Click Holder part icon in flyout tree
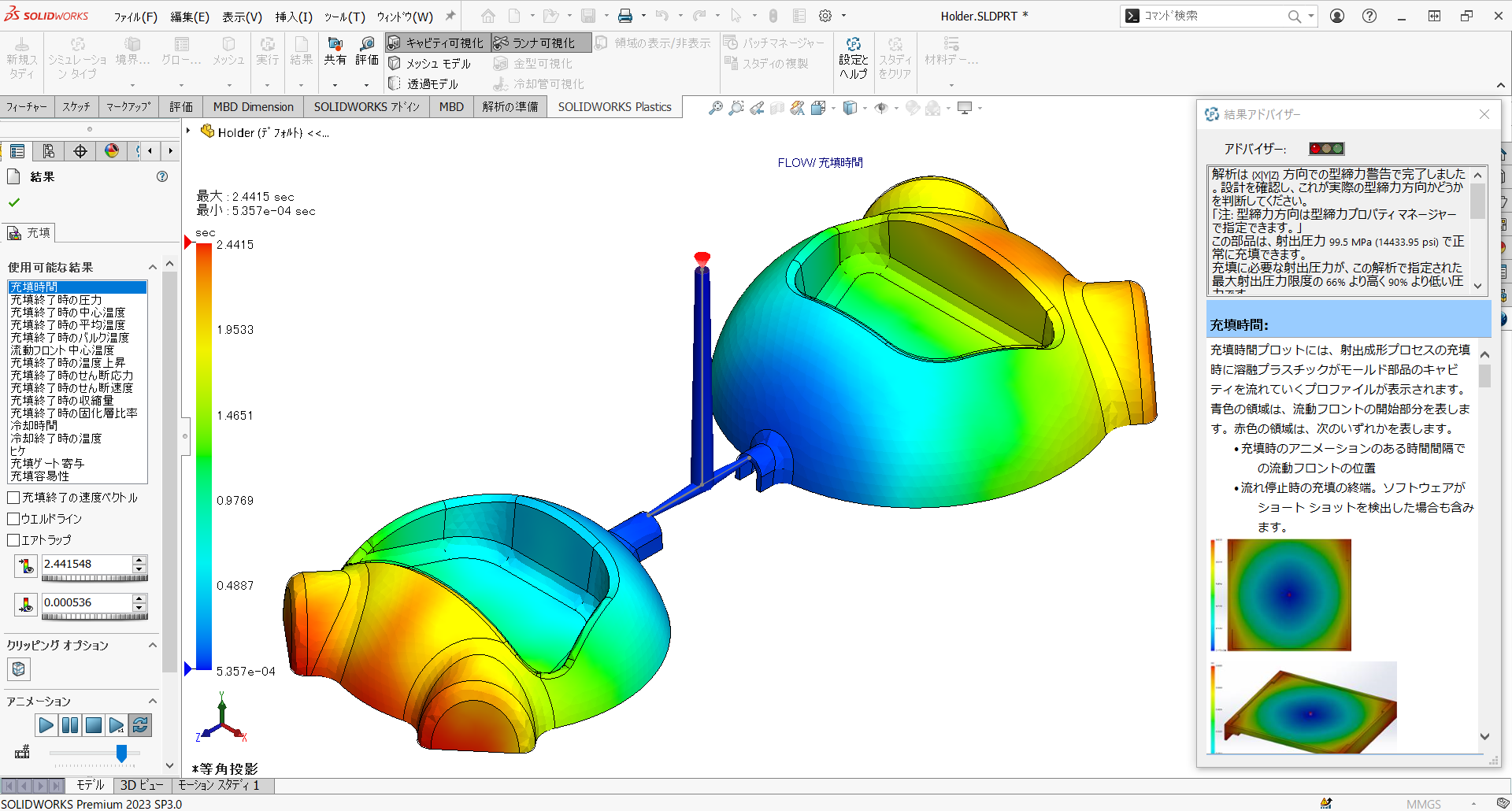 click(207, 131)
